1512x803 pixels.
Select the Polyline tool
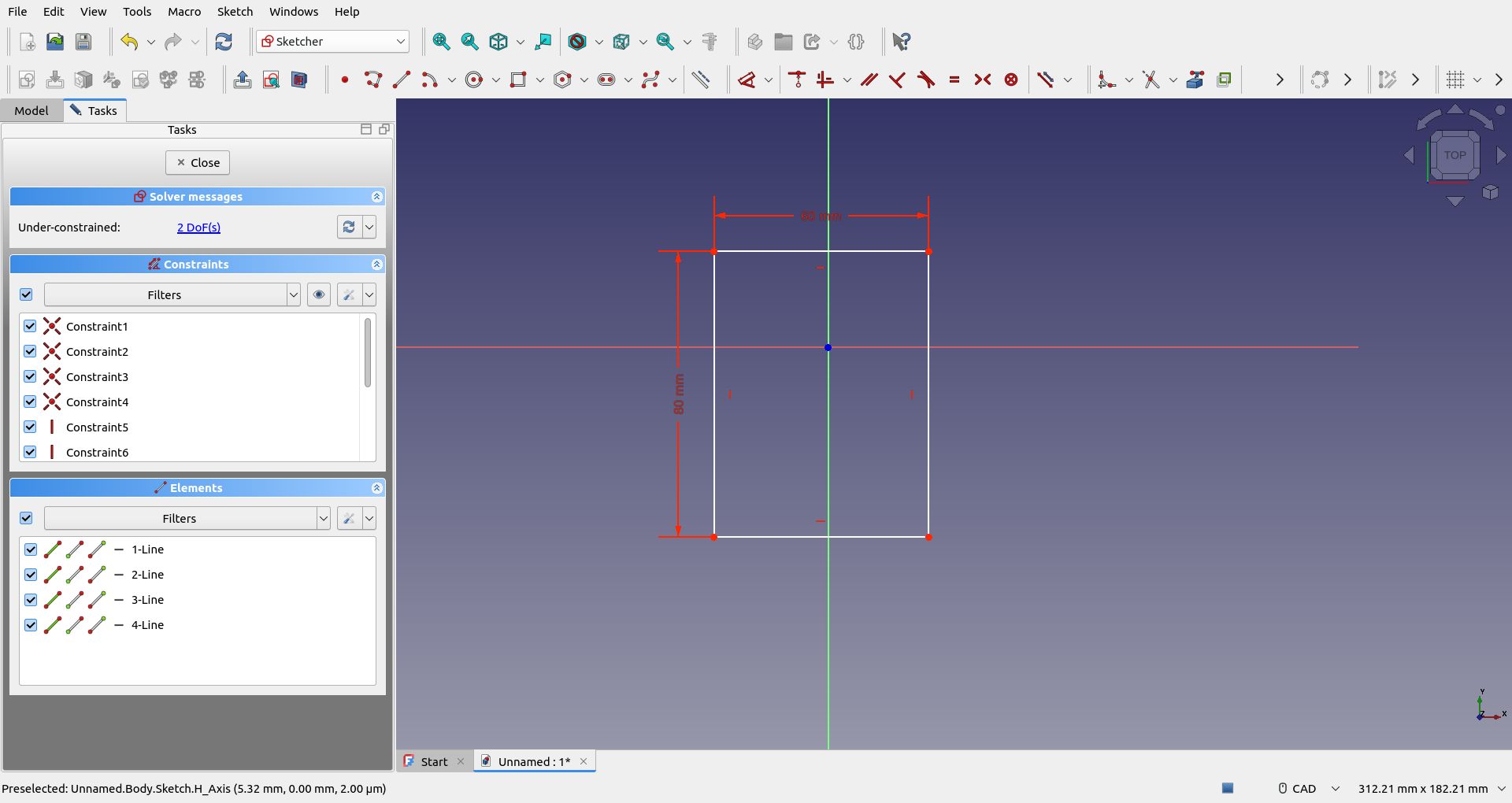tap(372, 80)
